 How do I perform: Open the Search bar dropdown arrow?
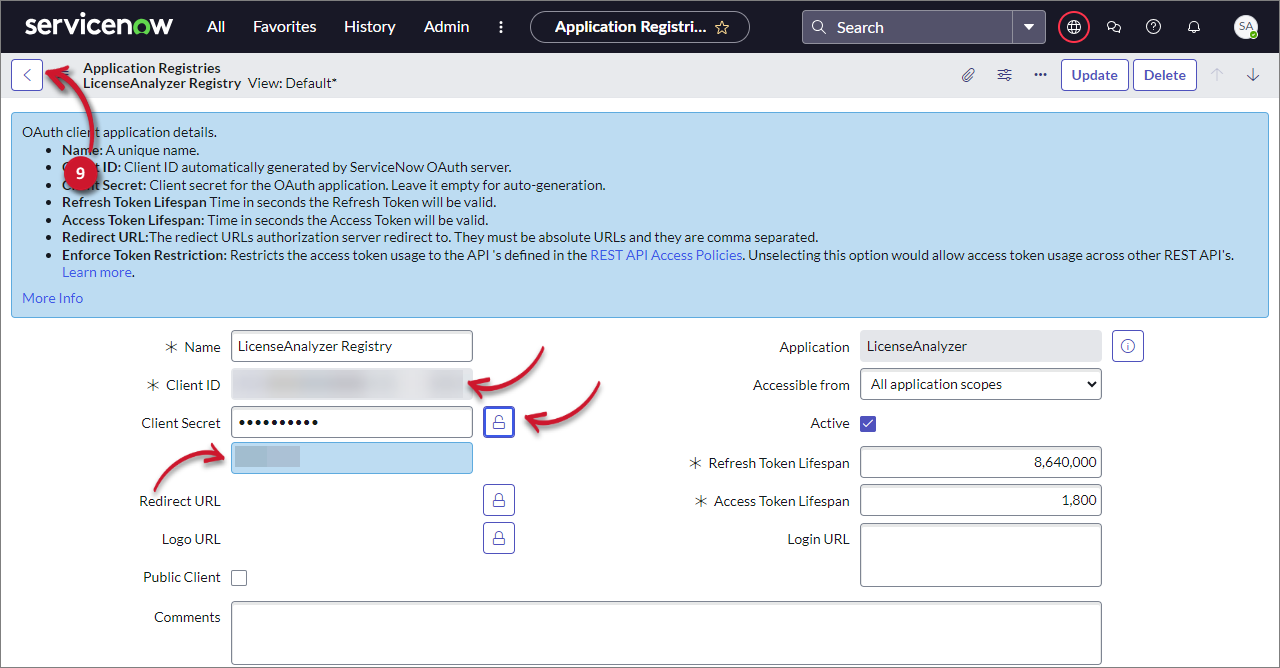pyautogui.click(x=1029, y=26)
